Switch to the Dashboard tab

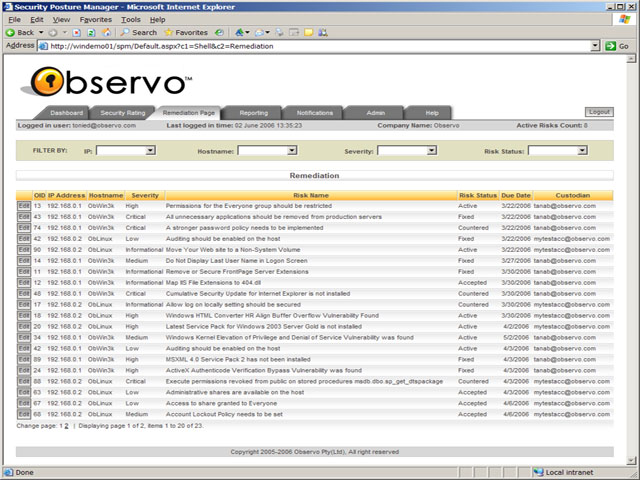point(66,113)
